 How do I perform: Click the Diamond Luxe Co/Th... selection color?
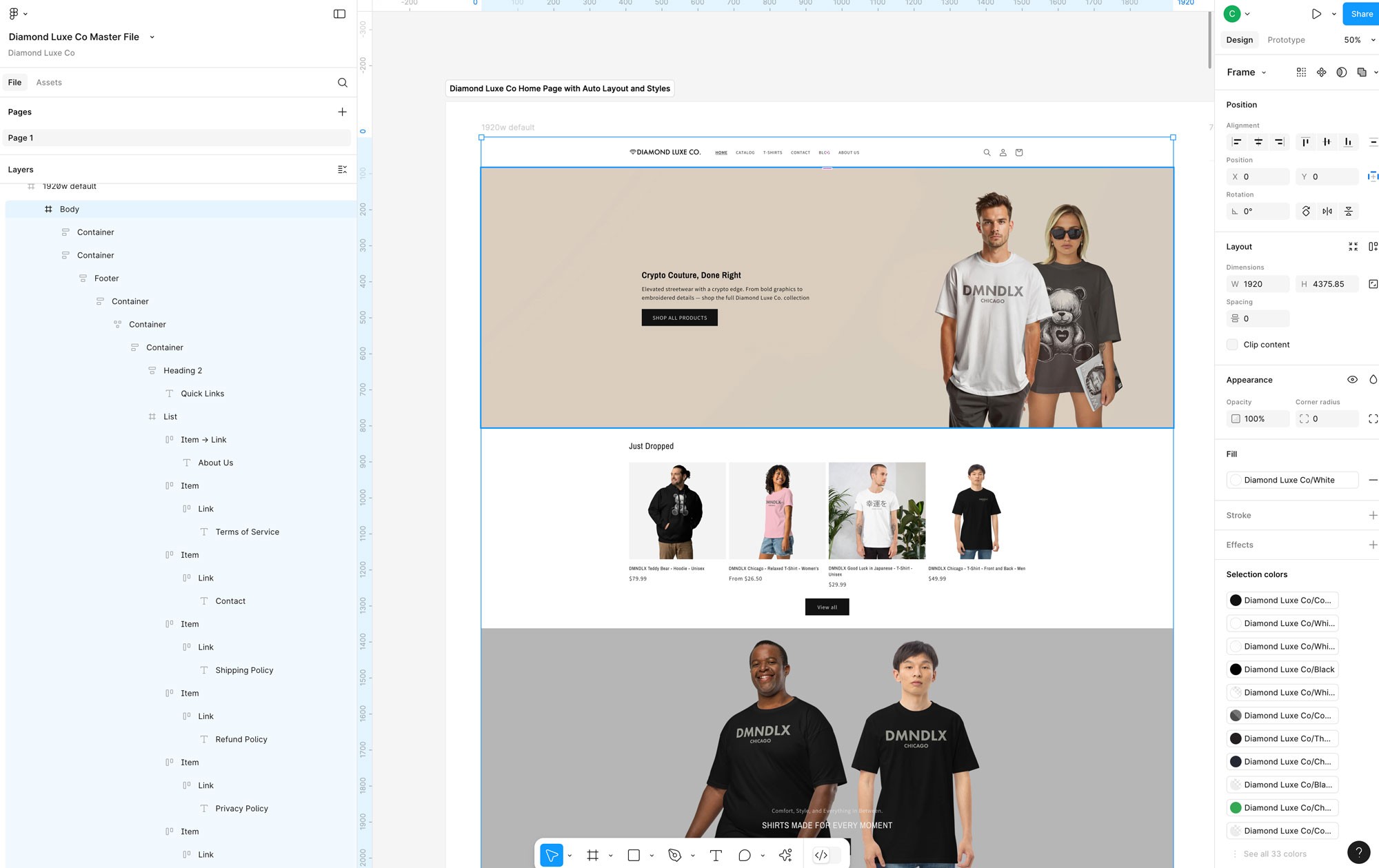[1282, 739]
